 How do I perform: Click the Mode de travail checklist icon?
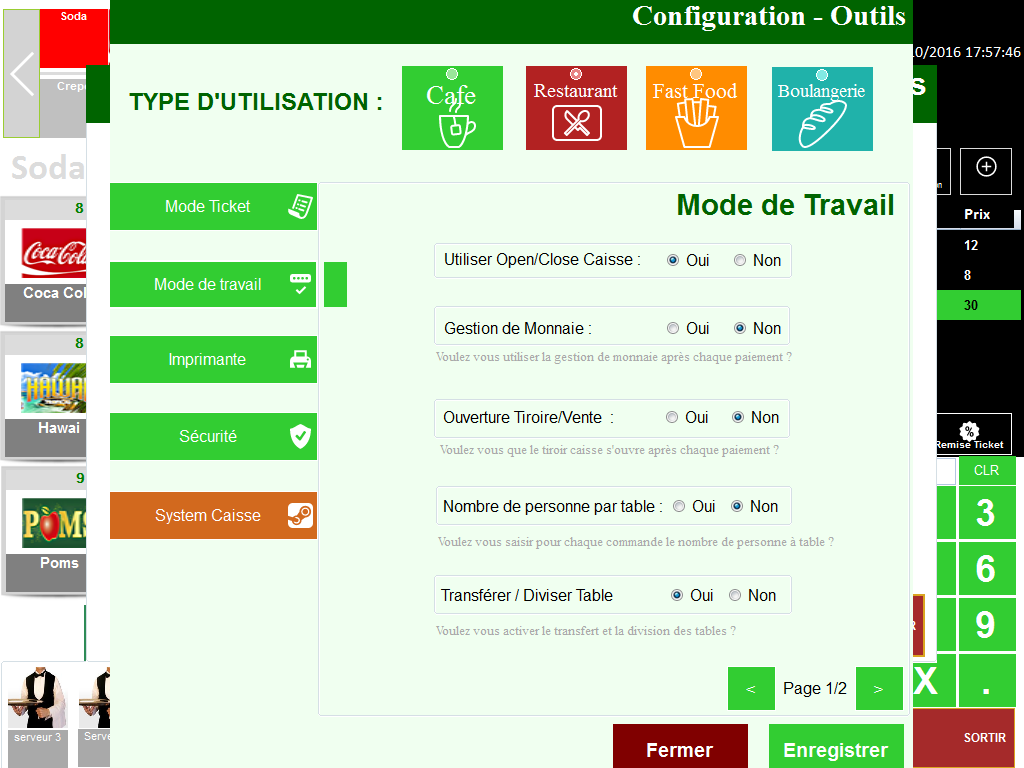pyautogui.click(x=300, y=284)
